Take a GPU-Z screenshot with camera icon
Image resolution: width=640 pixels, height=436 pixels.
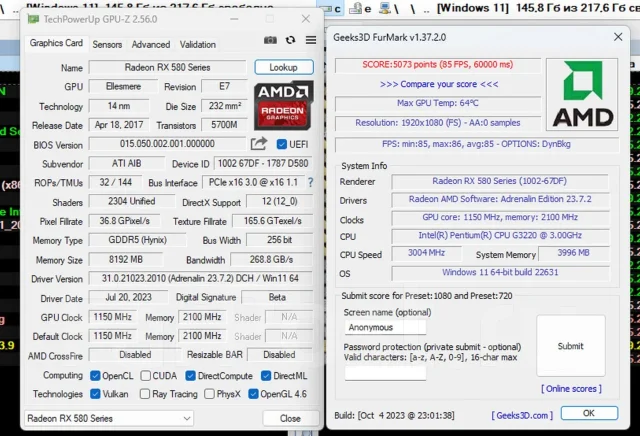click(270, 40)
